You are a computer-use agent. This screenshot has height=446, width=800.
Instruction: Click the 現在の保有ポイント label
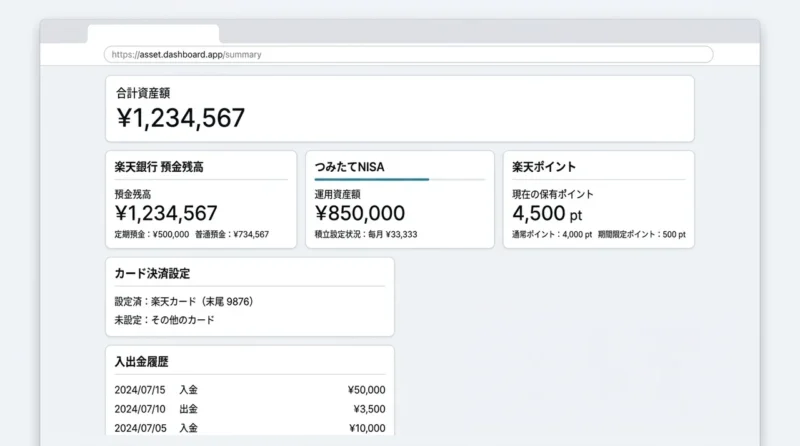[x=553, y=194]
